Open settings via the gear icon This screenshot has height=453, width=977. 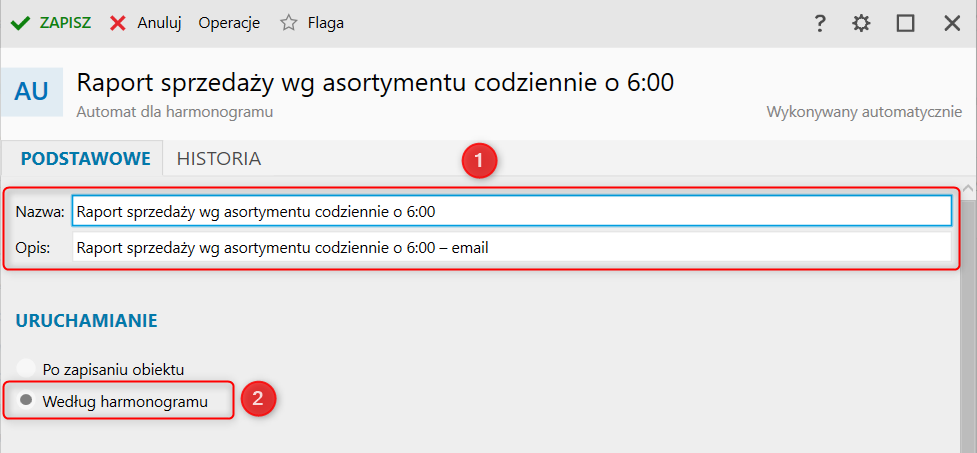(861, 23)
